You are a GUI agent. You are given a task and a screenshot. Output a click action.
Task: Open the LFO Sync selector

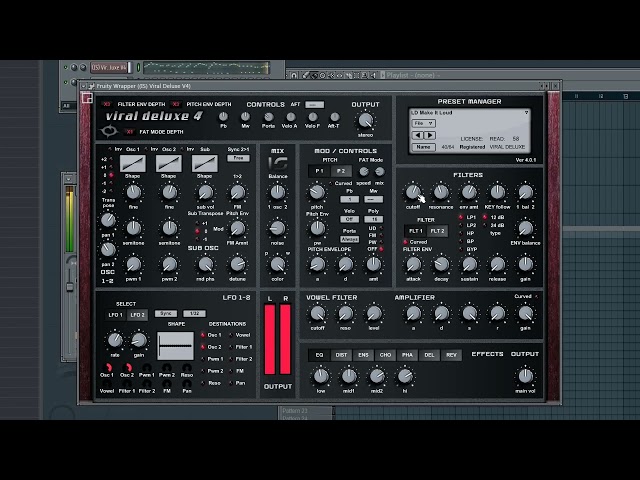click(x=166, y=313)
